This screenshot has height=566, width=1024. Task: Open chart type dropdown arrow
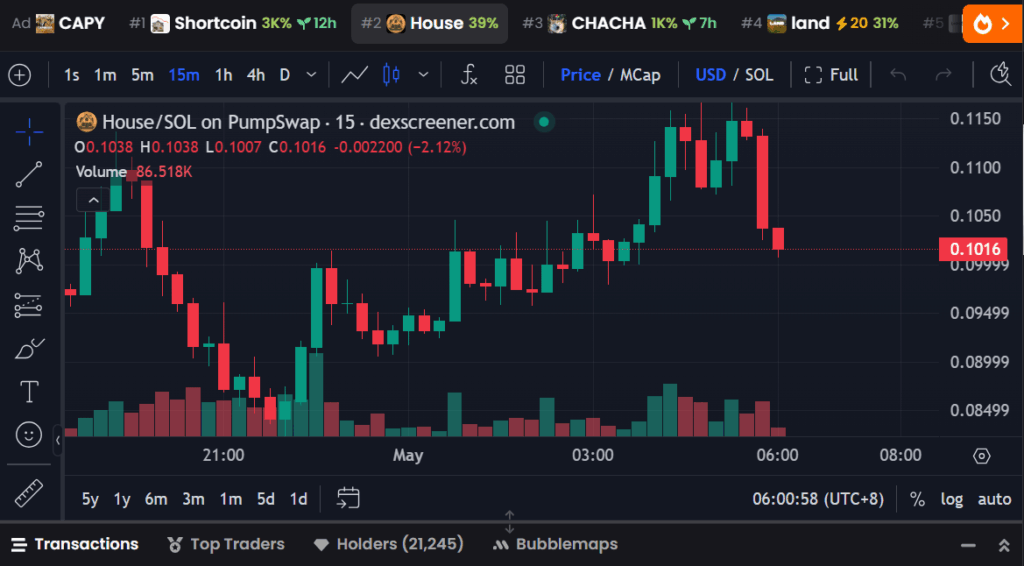click(423, 75)
